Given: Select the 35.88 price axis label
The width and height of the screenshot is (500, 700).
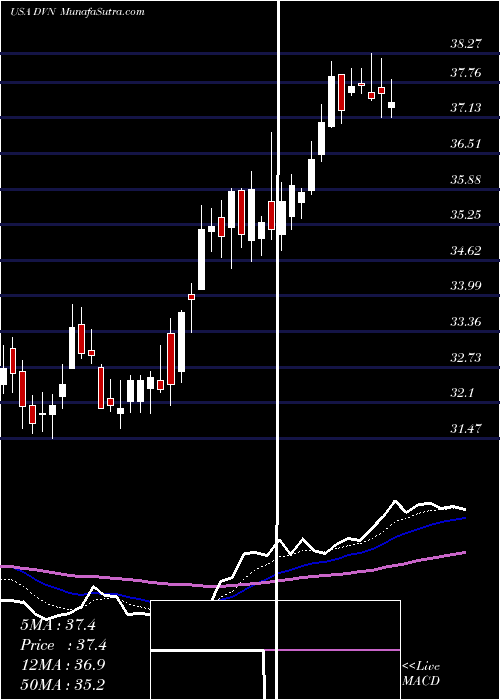Looking at the screenshot, I should (466, 180).
